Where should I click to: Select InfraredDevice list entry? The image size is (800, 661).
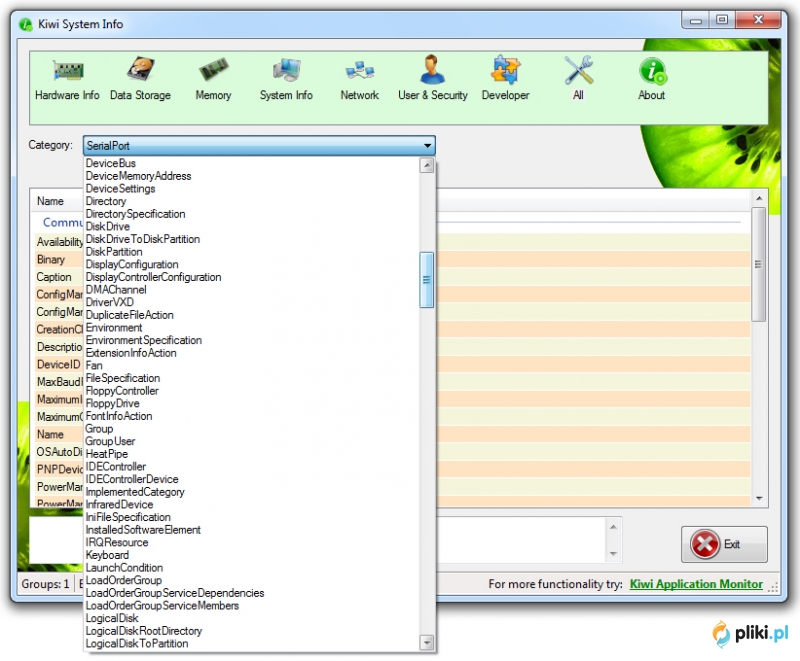point(252,504)
